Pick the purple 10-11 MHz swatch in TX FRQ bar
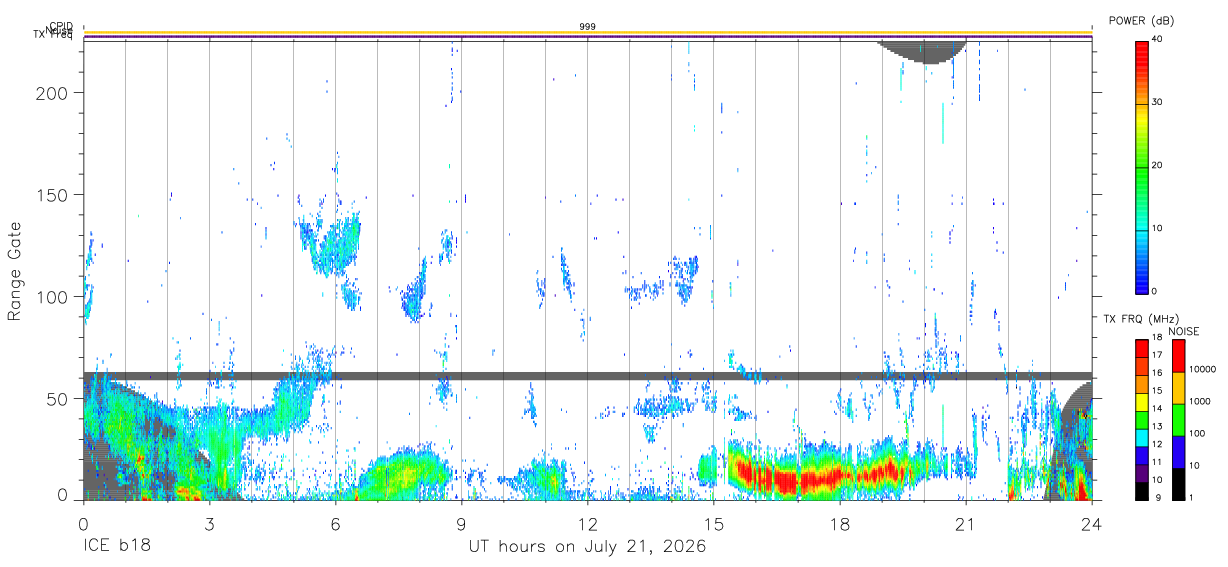This screenshot has height=567, width=1228. [x=1142, y=472]
